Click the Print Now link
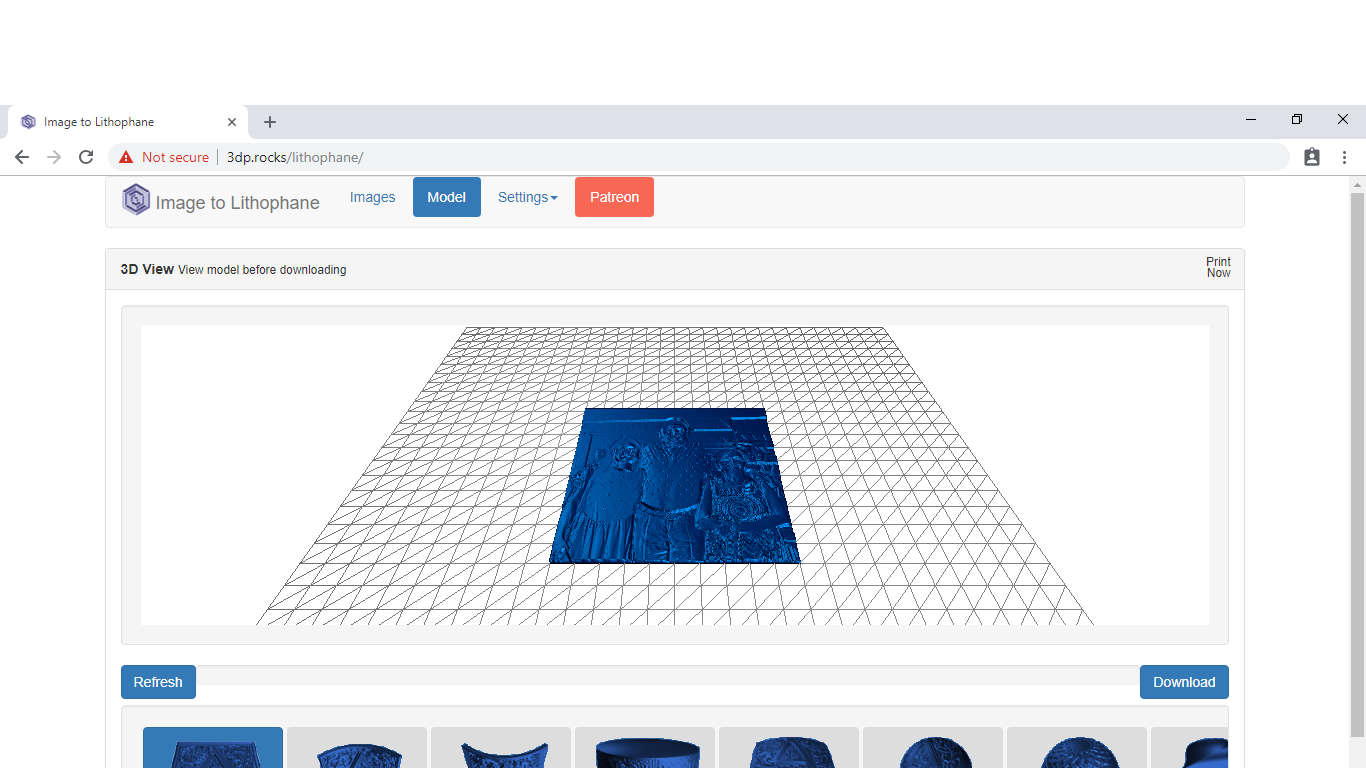Viewport: 1366px width, 768px height. click(1218, 267)
